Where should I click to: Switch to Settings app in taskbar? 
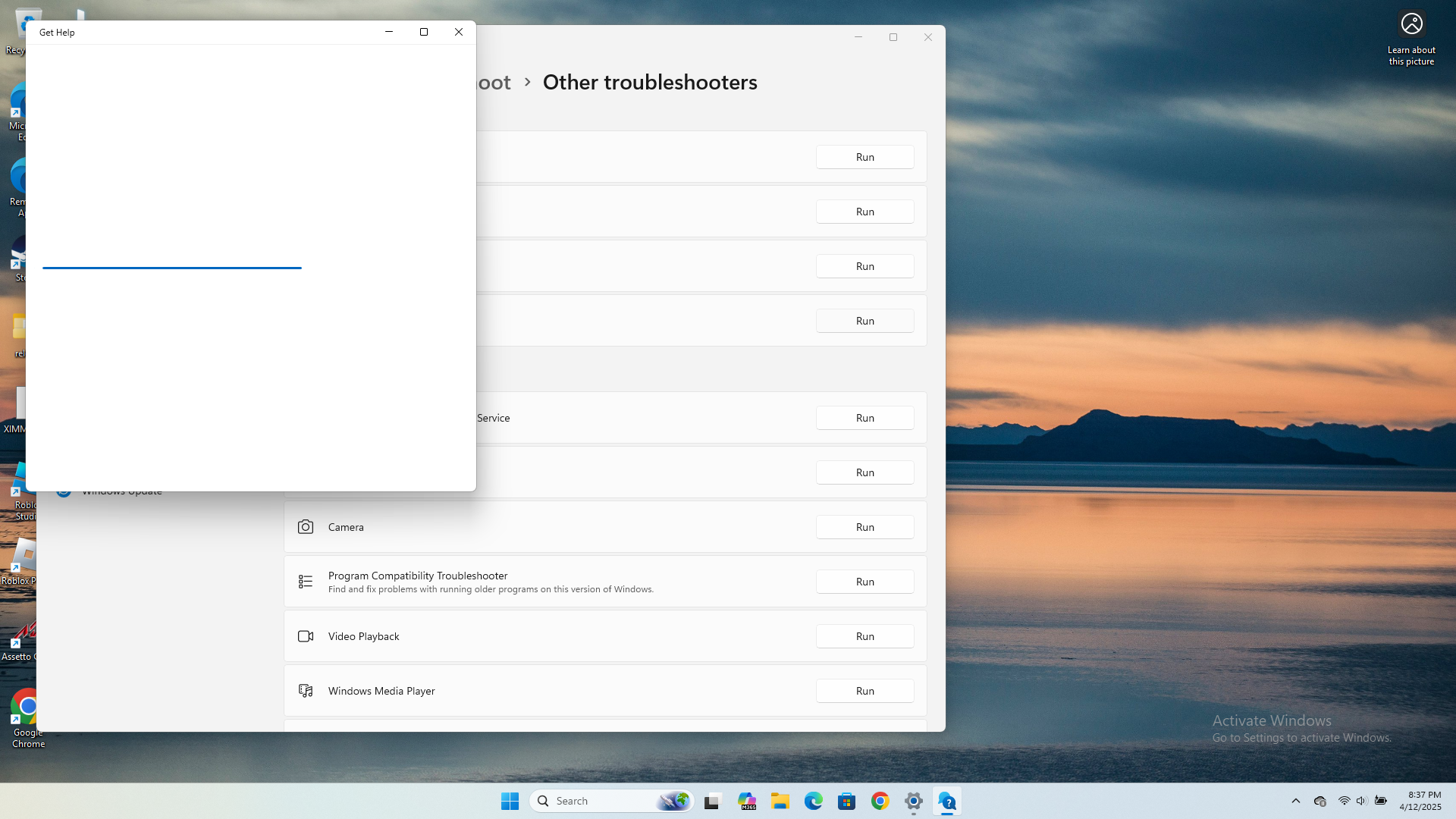pyautogui.click(x=914, y=801)
